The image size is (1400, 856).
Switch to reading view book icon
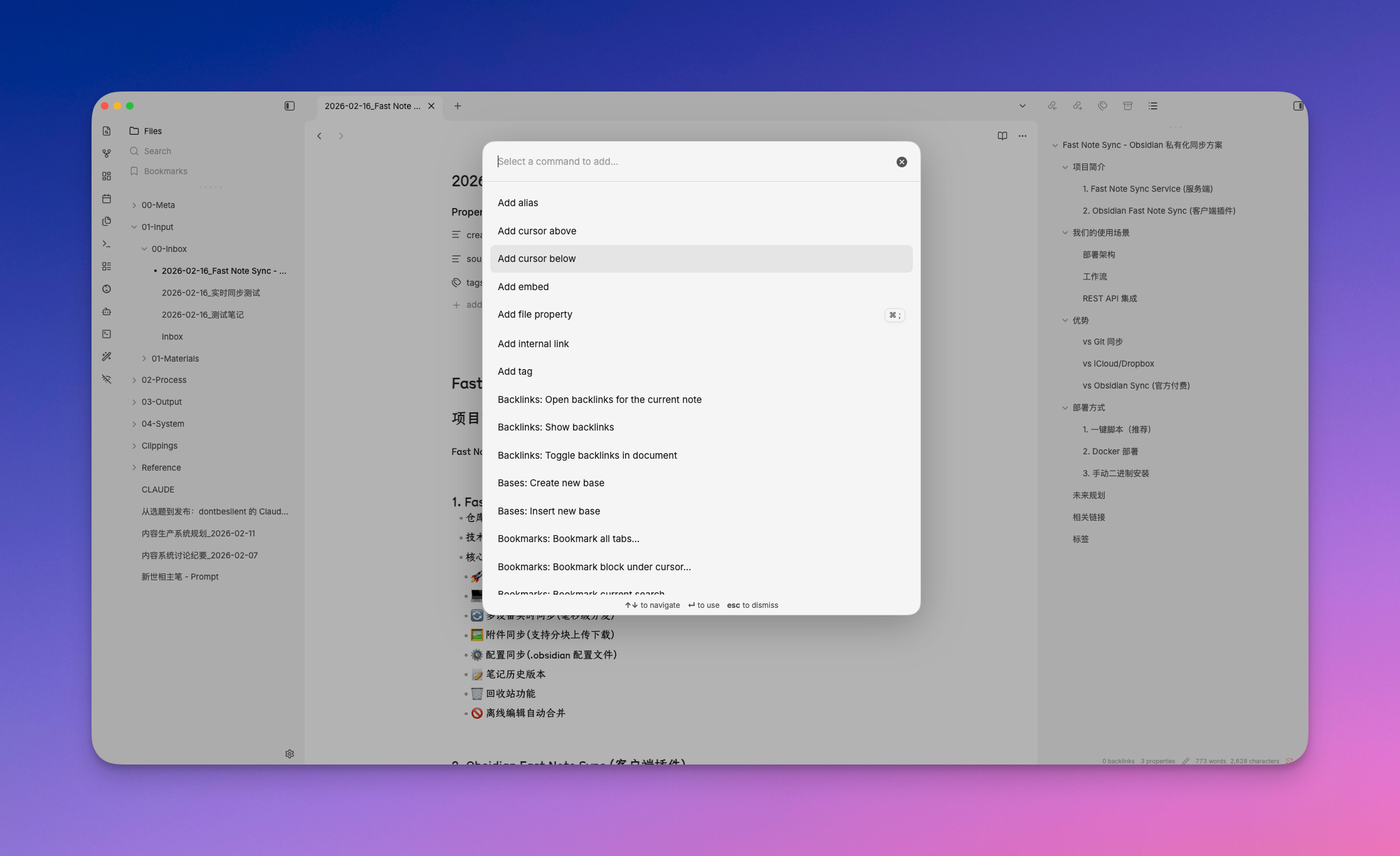pyautogui.click(x=1002, y=136)
